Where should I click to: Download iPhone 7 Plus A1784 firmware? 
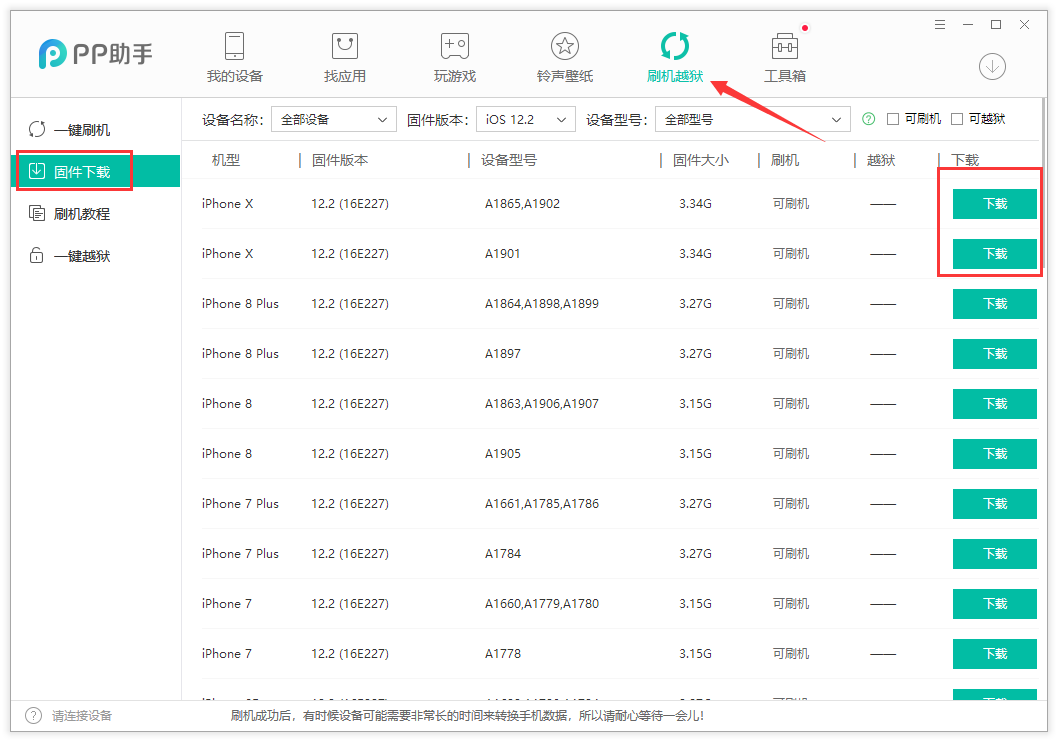(x=995, y=553)
